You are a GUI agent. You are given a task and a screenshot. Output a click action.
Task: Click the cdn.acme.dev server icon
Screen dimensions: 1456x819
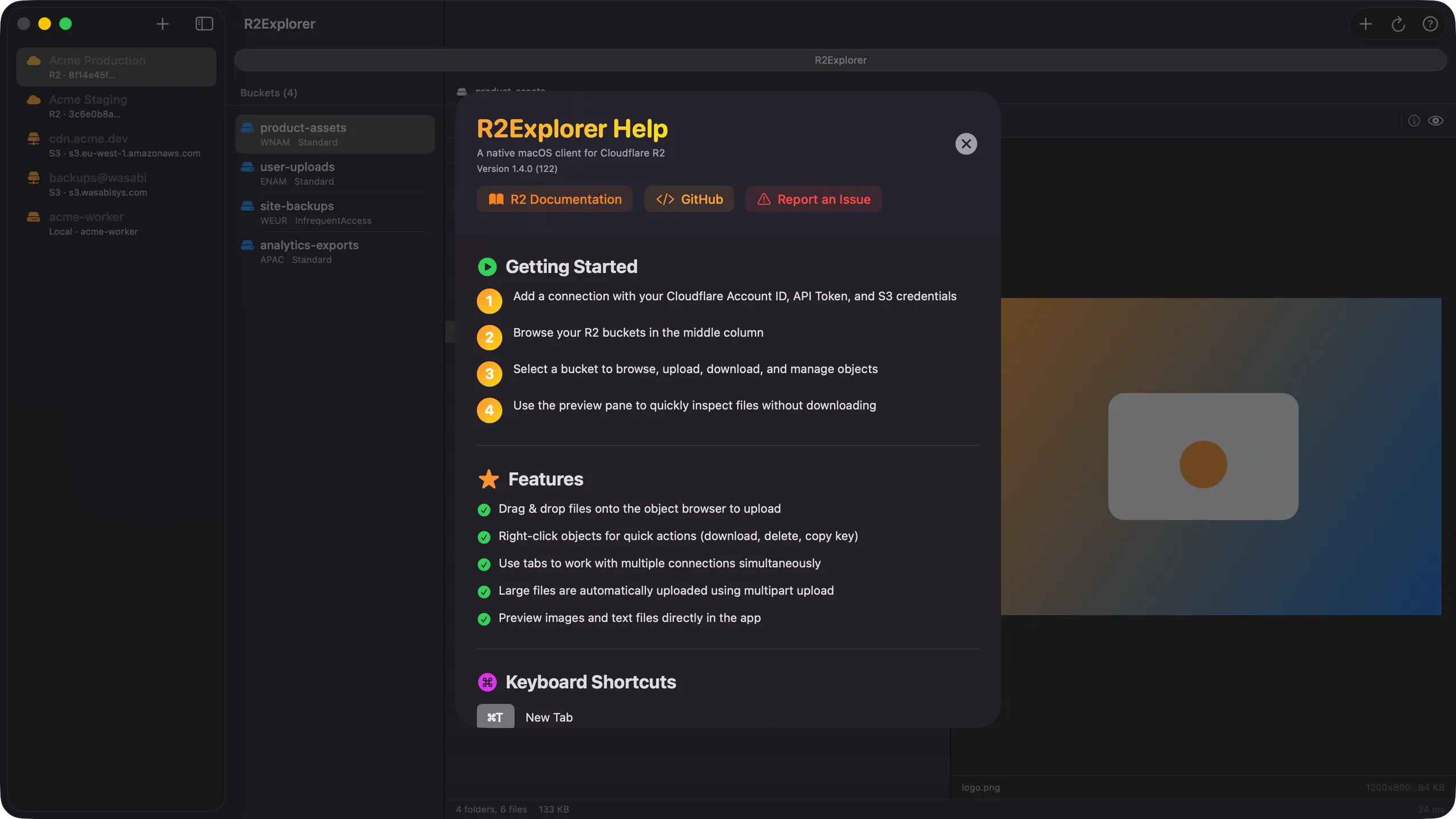coord(34,138)
